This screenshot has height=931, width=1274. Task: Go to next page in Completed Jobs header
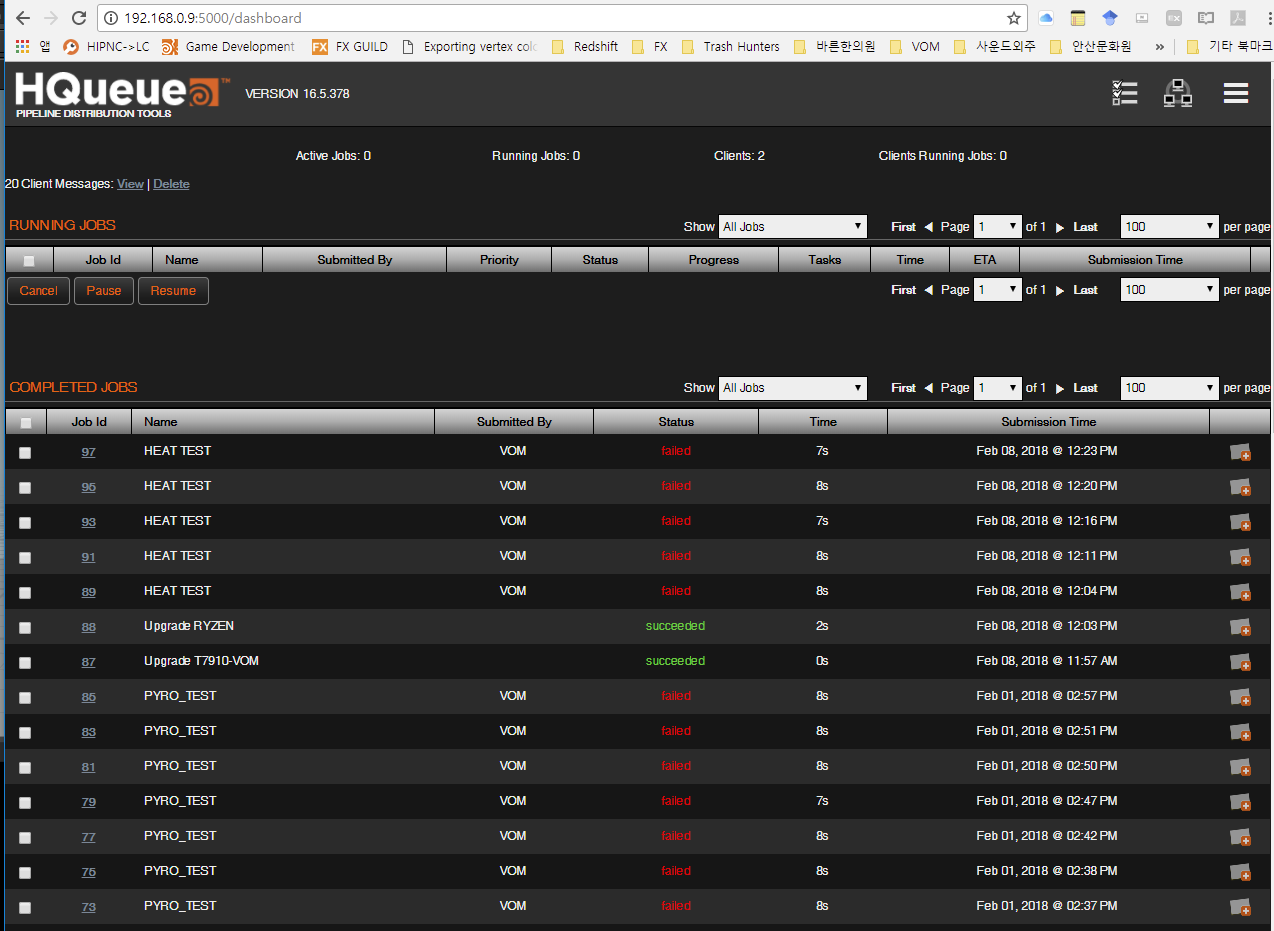pyautogui.click(x=1060, y=388)
